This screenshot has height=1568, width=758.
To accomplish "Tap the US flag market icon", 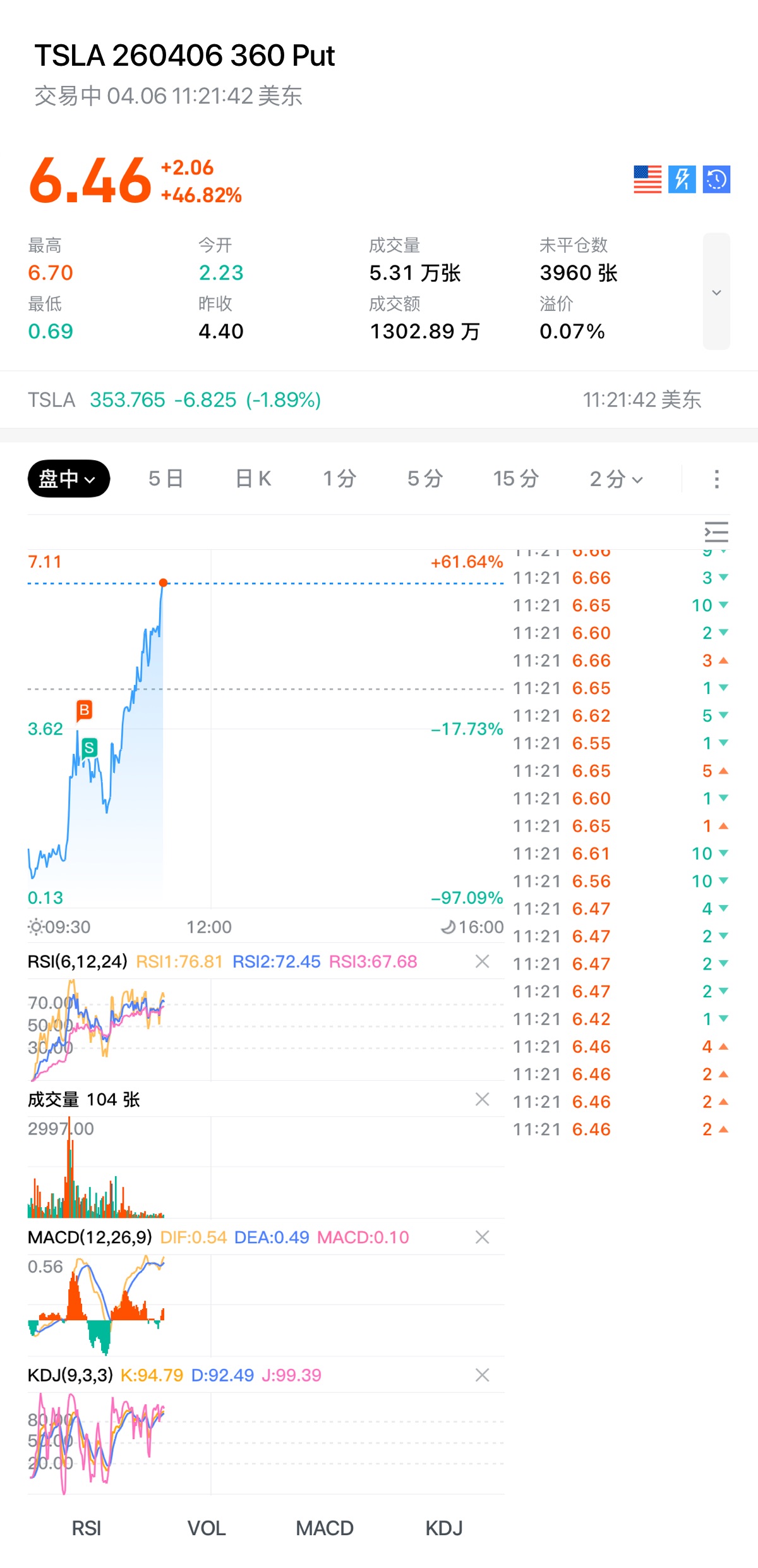I will pos(647,179).
